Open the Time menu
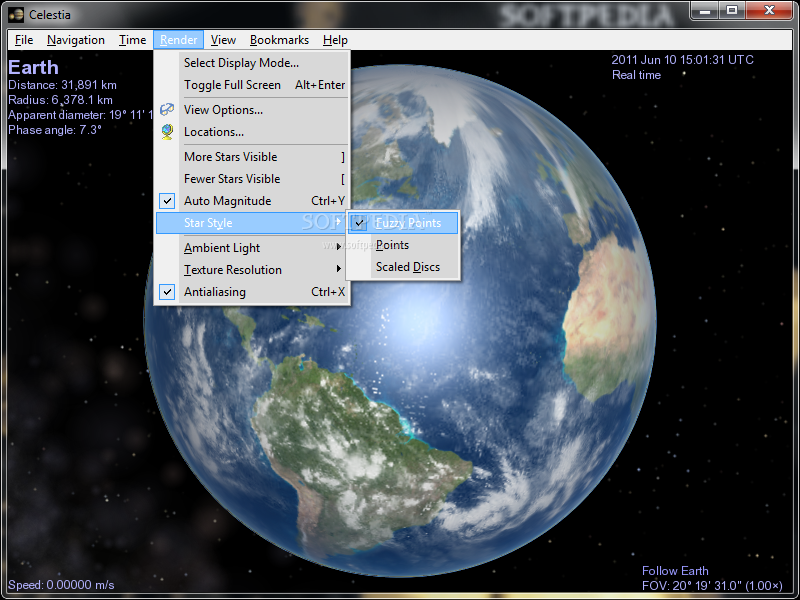 point(132,40)
